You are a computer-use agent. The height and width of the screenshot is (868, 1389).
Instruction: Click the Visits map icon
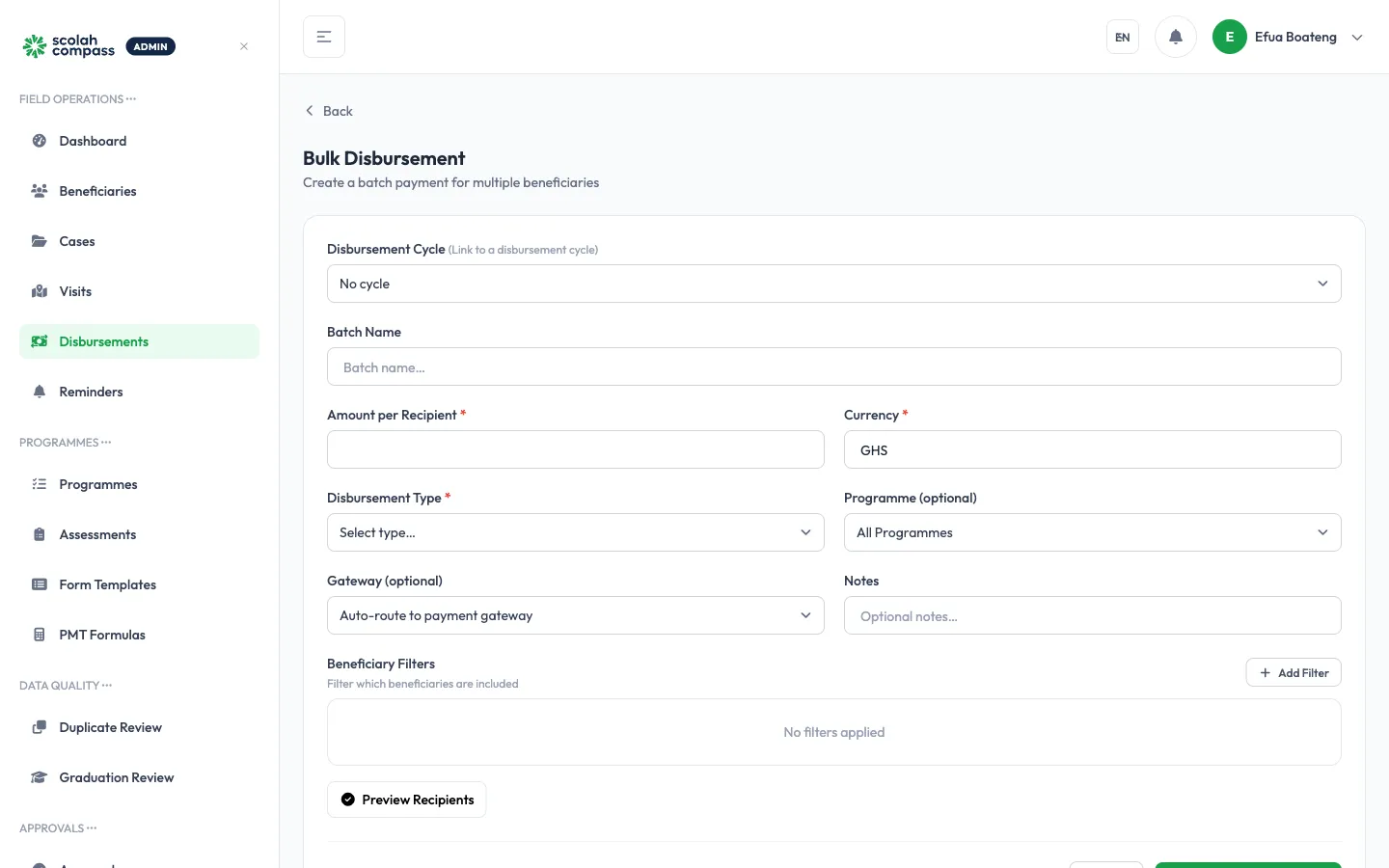click(x=40, y=291)
